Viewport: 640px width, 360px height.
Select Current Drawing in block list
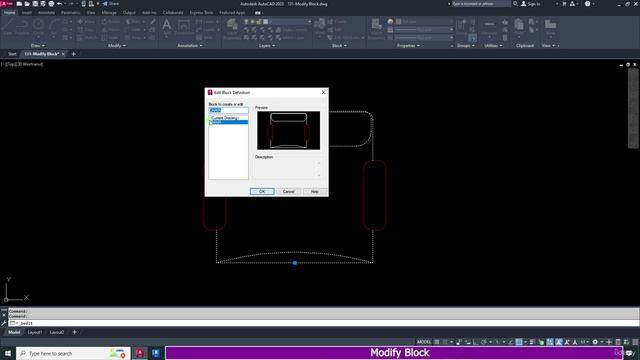point(228,118)
